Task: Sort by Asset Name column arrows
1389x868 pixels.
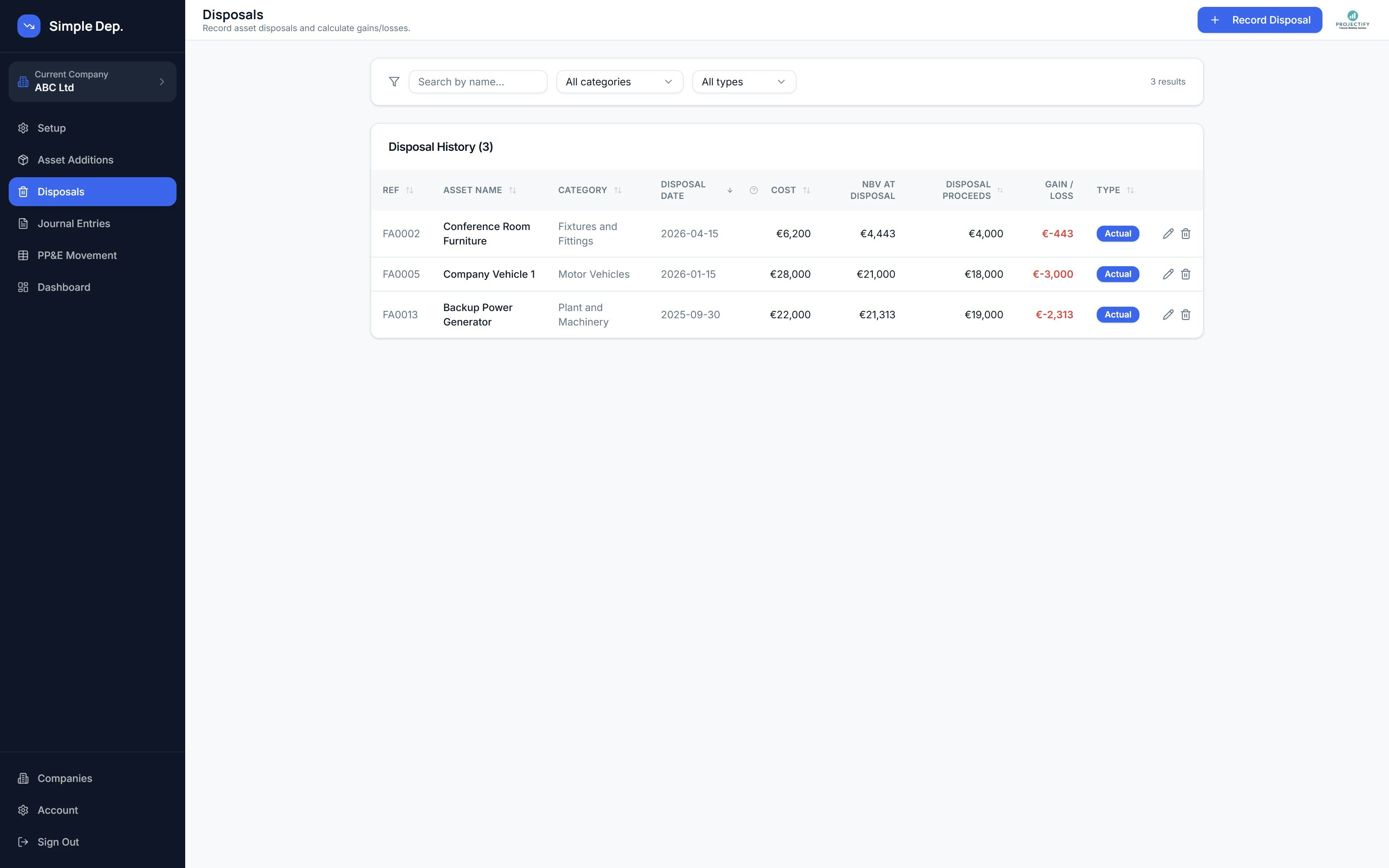Action: pyautogui.click(x=512, y=190)
